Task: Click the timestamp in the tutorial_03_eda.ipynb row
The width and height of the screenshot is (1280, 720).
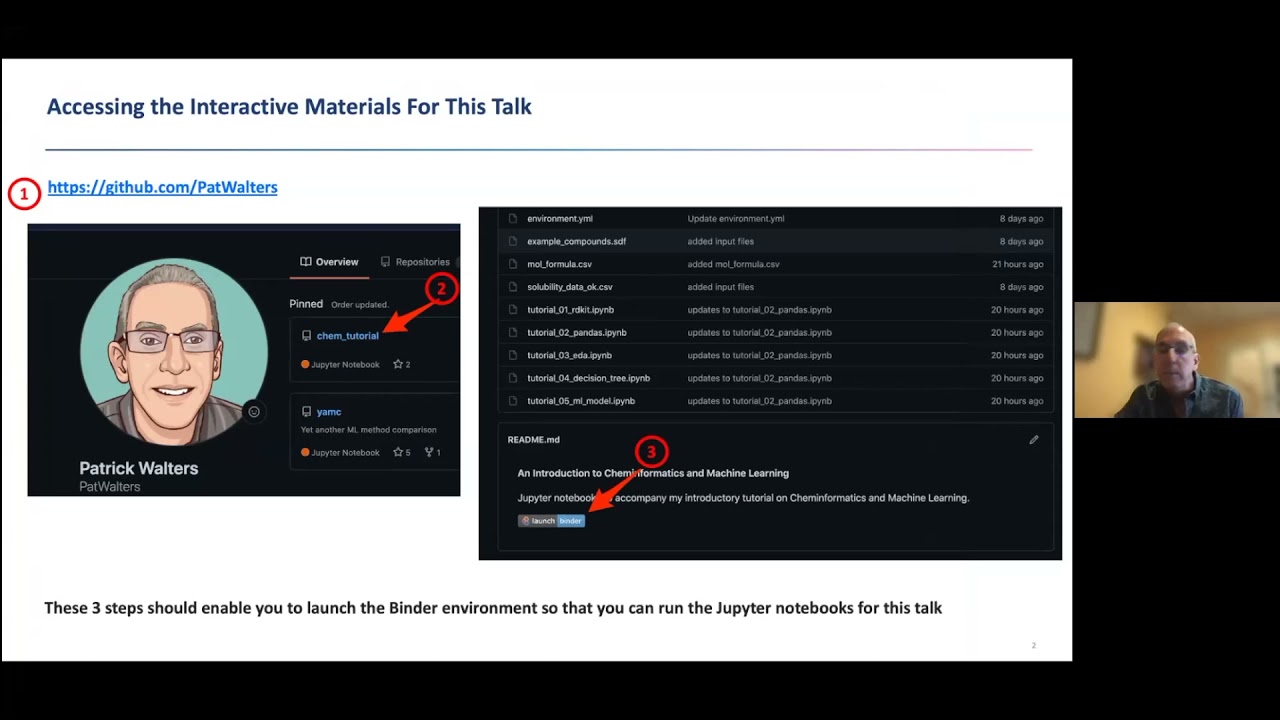Action: pos(1017,356)
